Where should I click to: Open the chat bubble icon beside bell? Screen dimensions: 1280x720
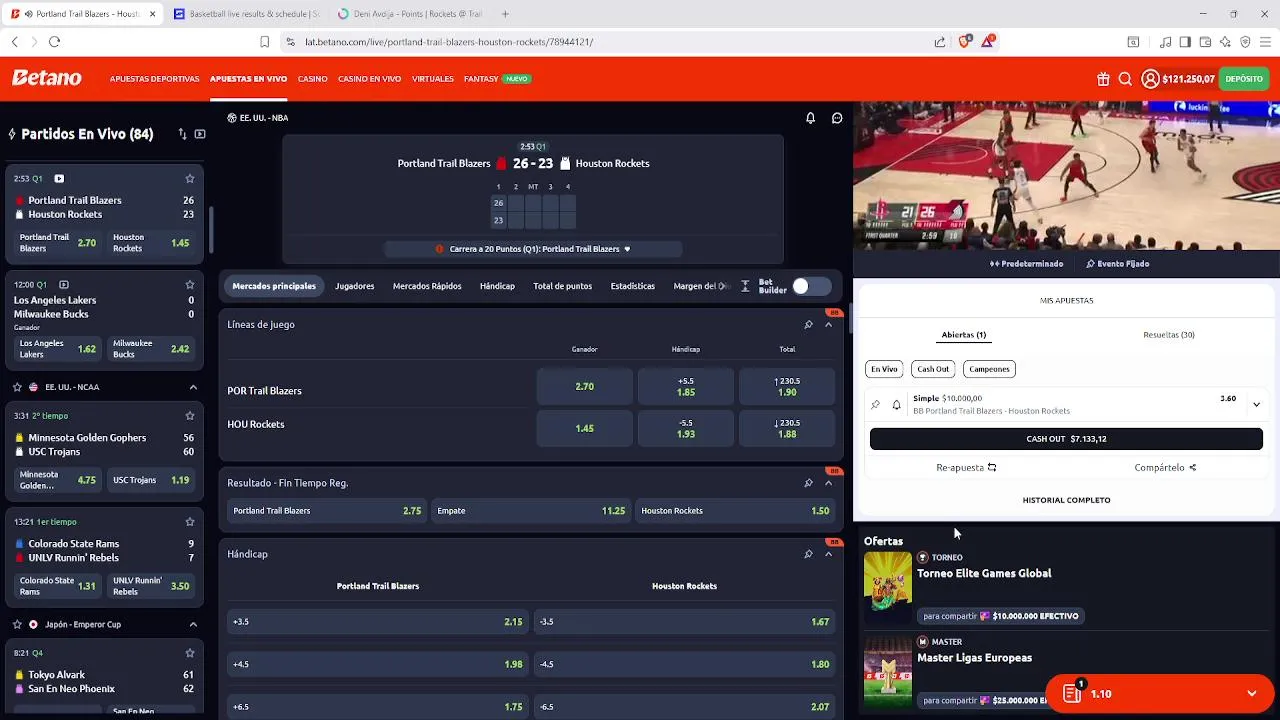[x=837, y=118]
